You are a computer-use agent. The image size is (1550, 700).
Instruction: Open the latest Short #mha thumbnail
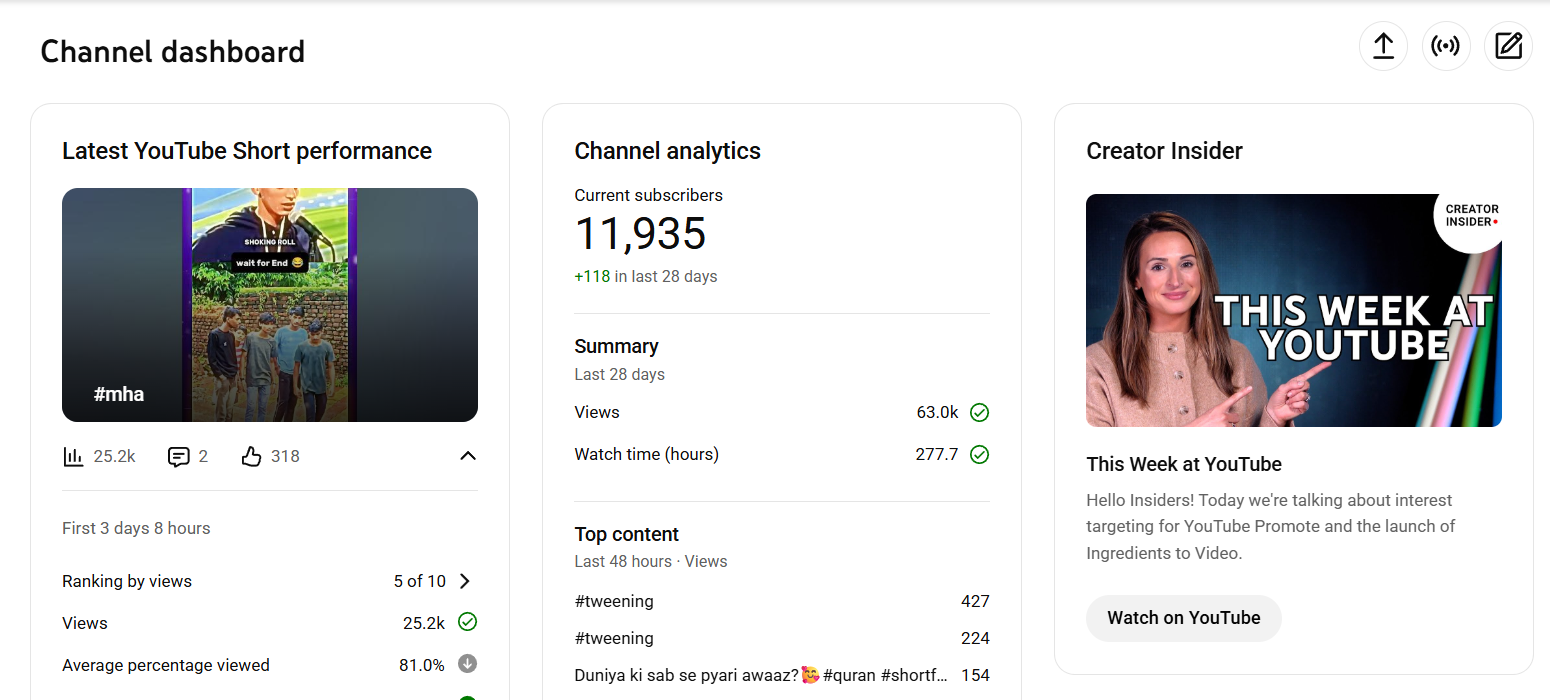pos(270,305)
